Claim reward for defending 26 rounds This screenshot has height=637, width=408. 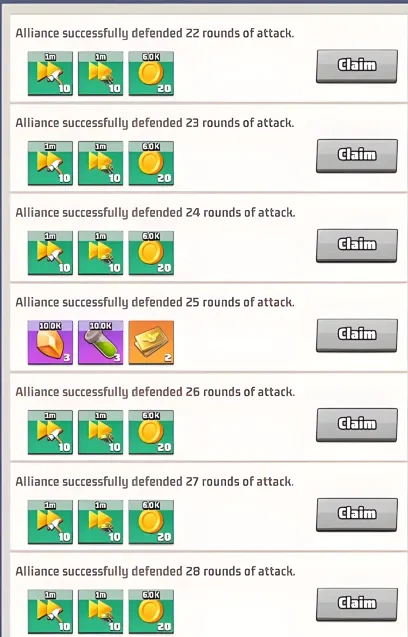pos(357,425)
